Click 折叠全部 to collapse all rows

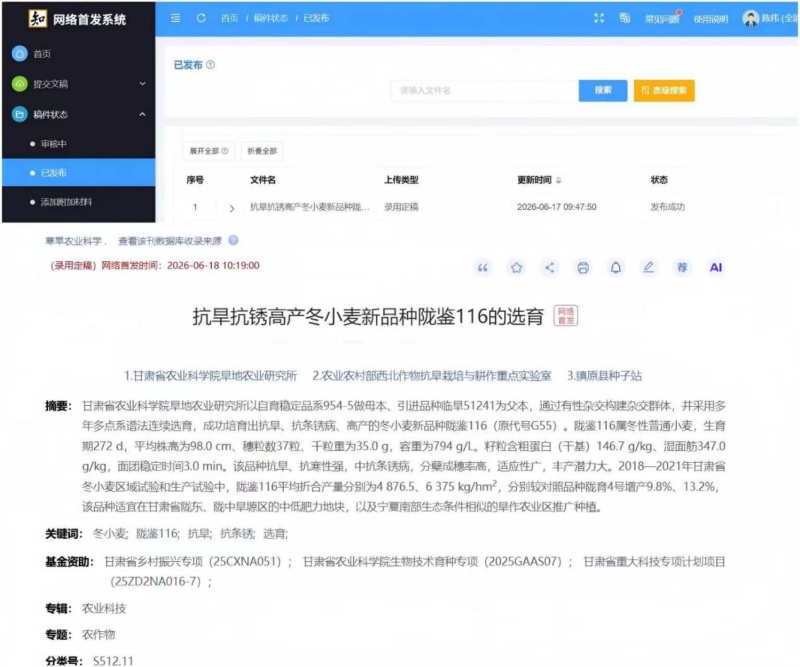262,151
